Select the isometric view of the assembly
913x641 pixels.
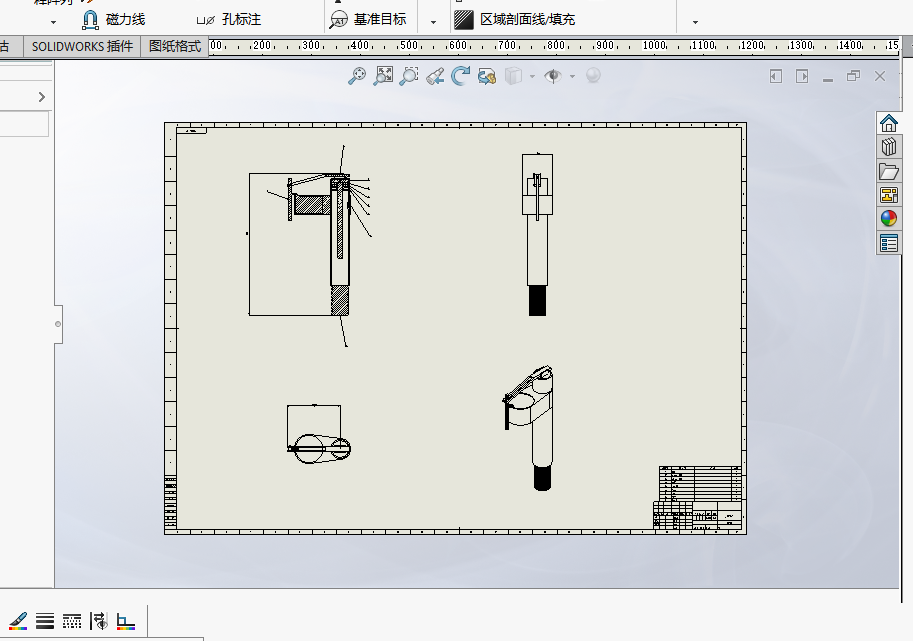tap(529, 428)
